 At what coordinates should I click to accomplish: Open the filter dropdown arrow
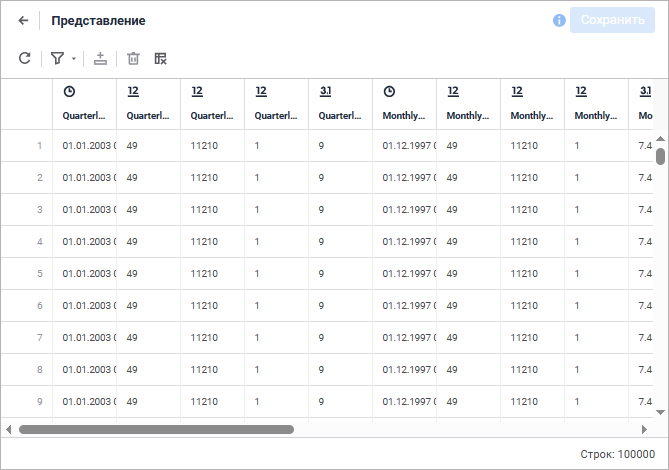click(x=73, y=60)
